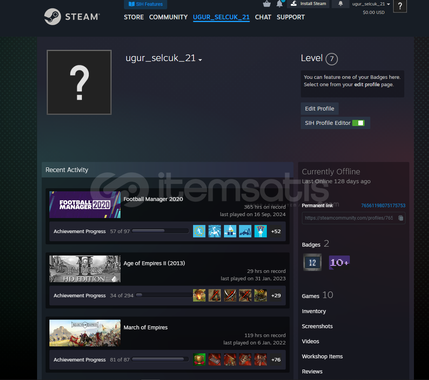Open the shopping basket icon in header

click(267, 4)
